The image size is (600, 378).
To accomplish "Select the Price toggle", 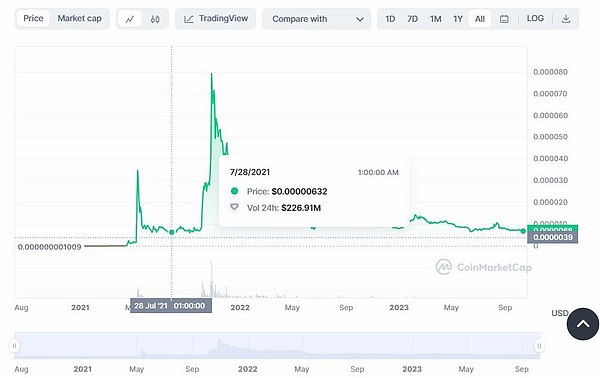I will click(x=33, y=18).
